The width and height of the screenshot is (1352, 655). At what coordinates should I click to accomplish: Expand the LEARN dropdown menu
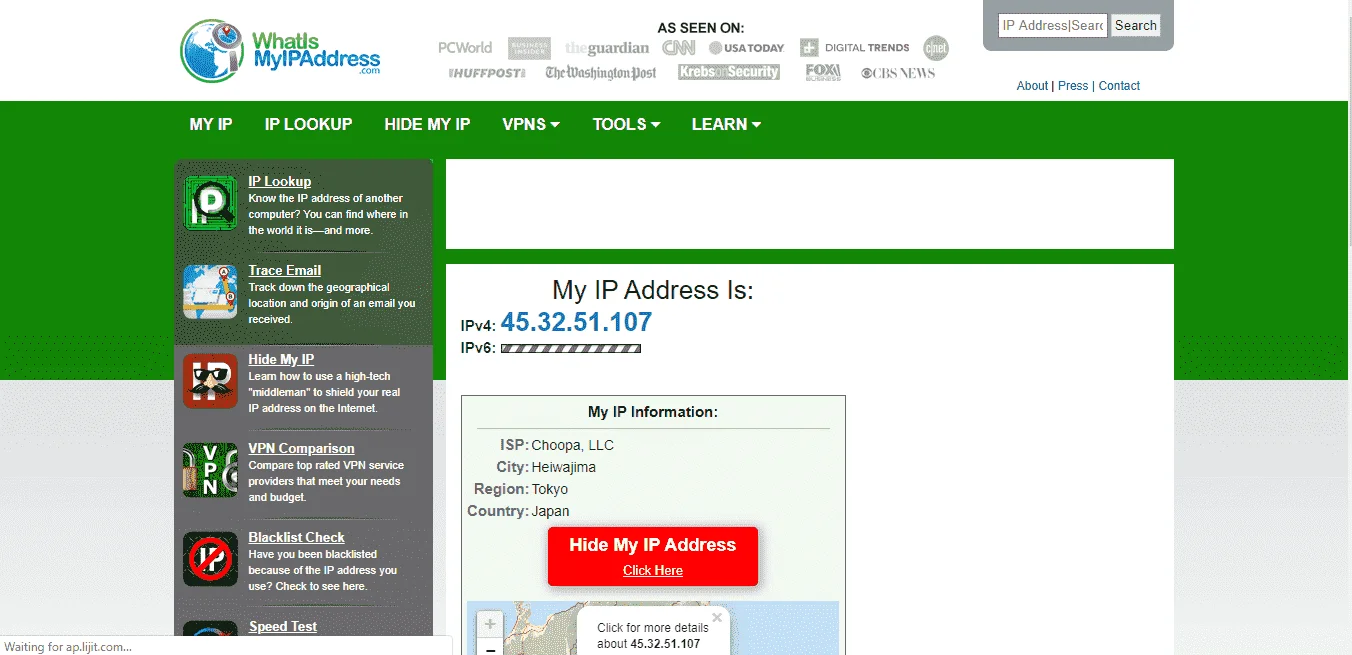pyautogui.click(x=726, y=125)
